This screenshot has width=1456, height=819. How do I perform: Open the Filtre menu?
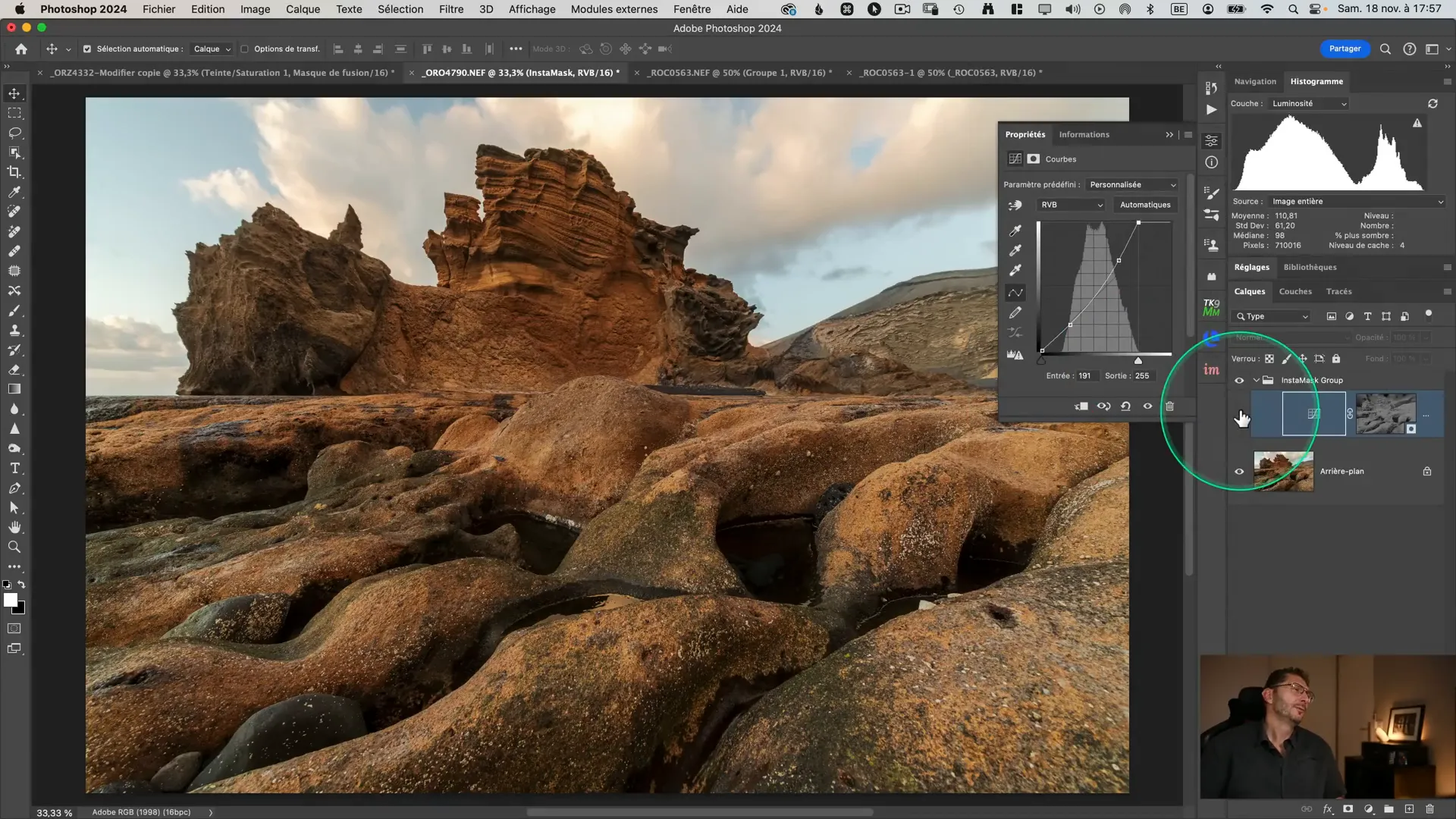(x=451, y=9)
